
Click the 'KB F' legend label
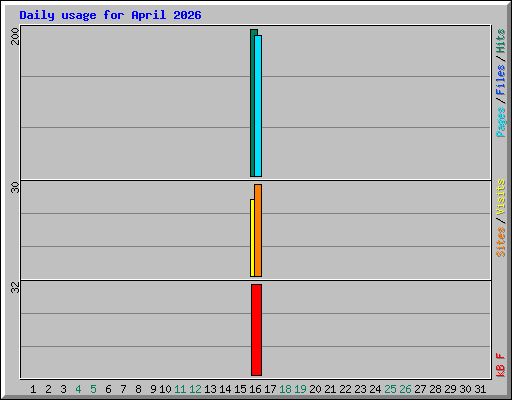tap(500, 365)
